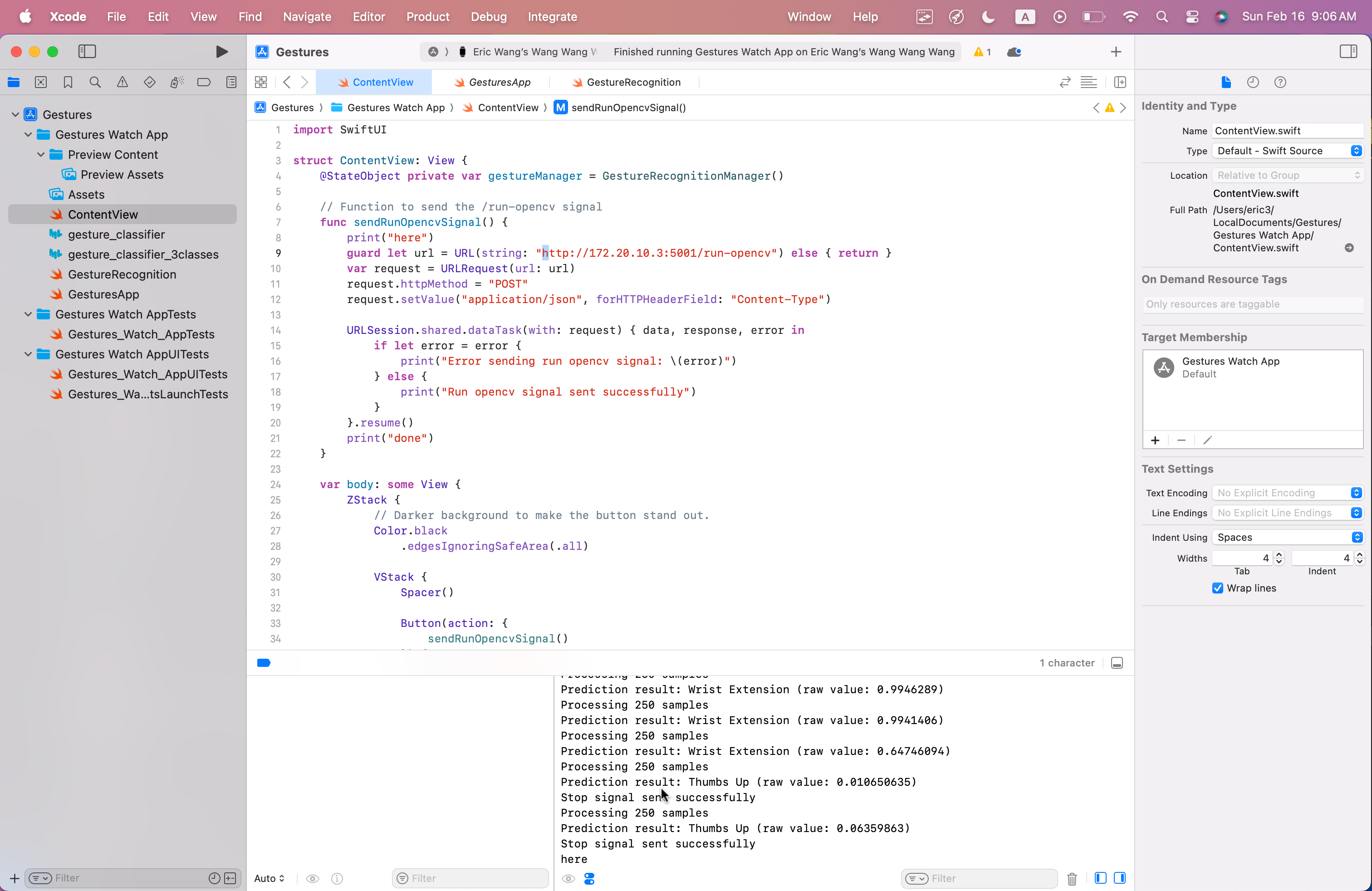Click the Run (play) button
Viewport: 1372px width, 891px height.
click(x=221, y=52)
